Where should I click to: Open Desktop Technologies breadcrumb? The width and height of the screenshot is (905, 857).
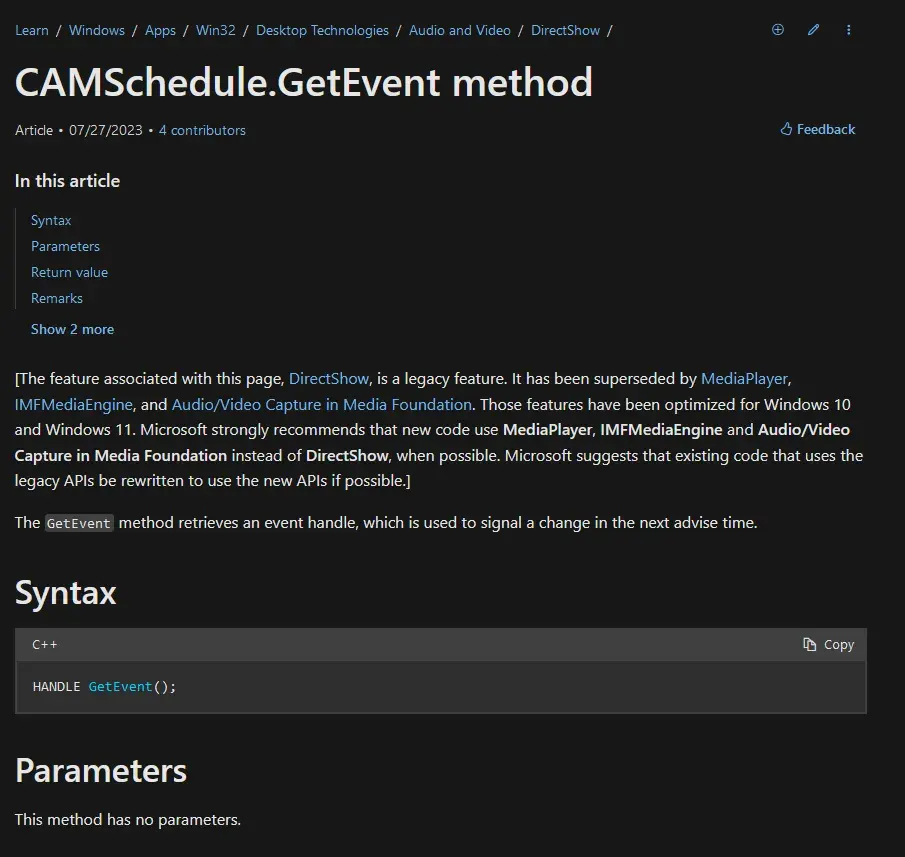click(322, 30)
